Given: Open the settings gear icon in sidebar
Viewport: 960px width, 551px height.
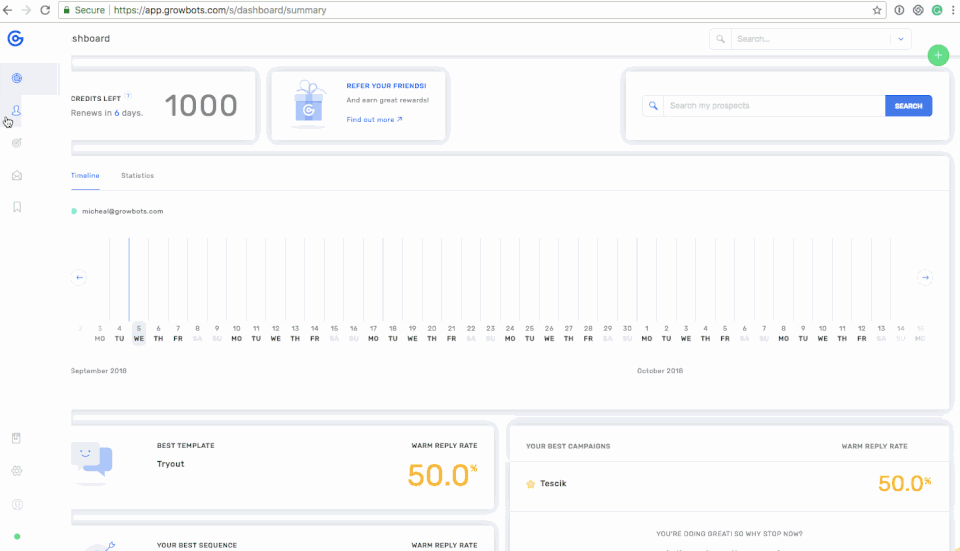Looking at the screenshot, I should (x=17, y=471).
